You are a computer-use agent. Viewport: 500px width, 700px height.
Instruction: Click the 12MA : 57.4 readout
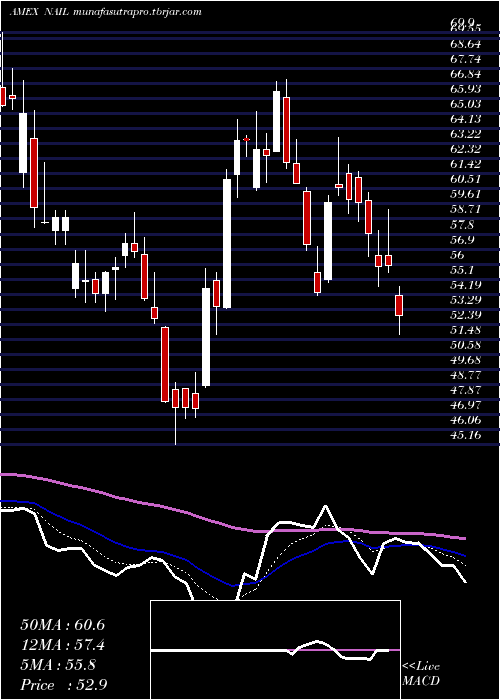[62, 645]
